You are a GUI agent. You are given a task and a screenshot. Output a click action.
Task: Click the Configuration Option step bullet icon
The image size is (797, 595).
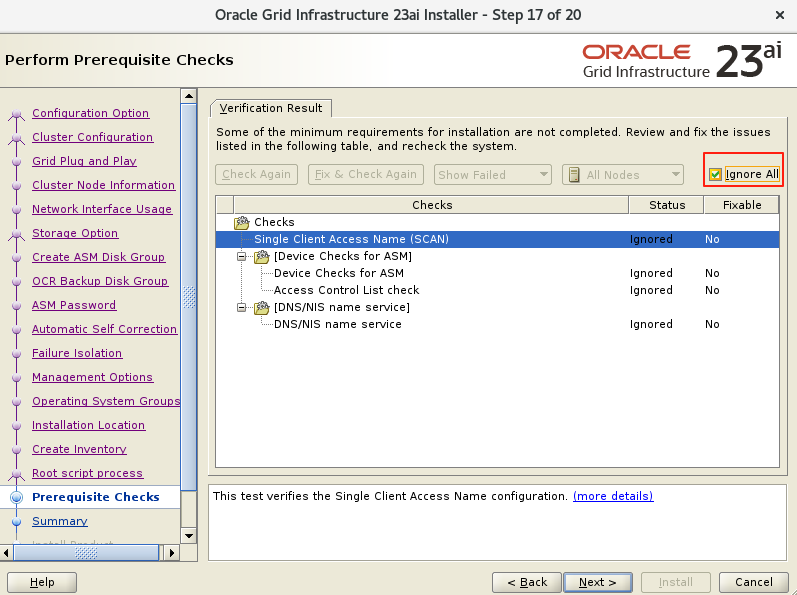[x=16, y=114]
